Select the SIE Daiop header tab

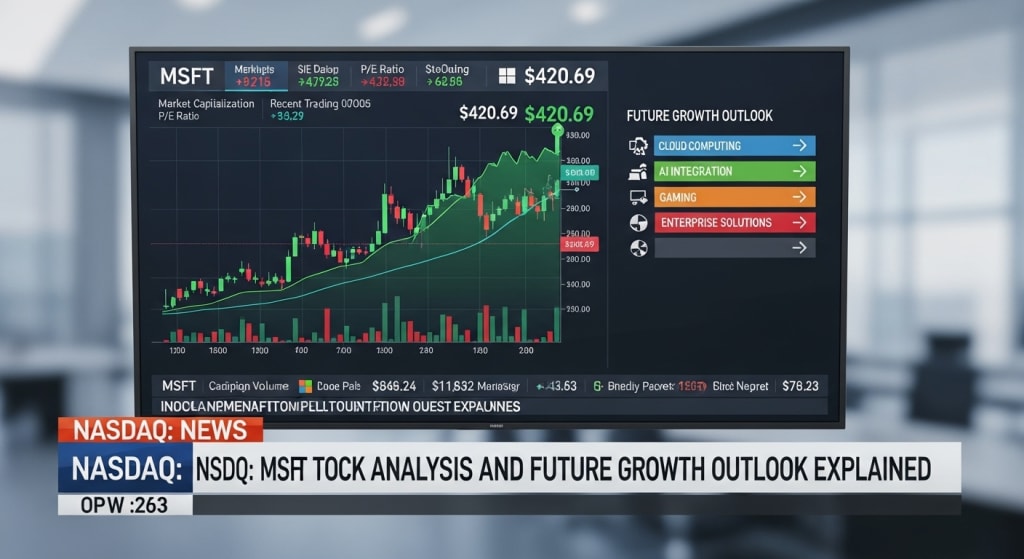tap(318, 76)
